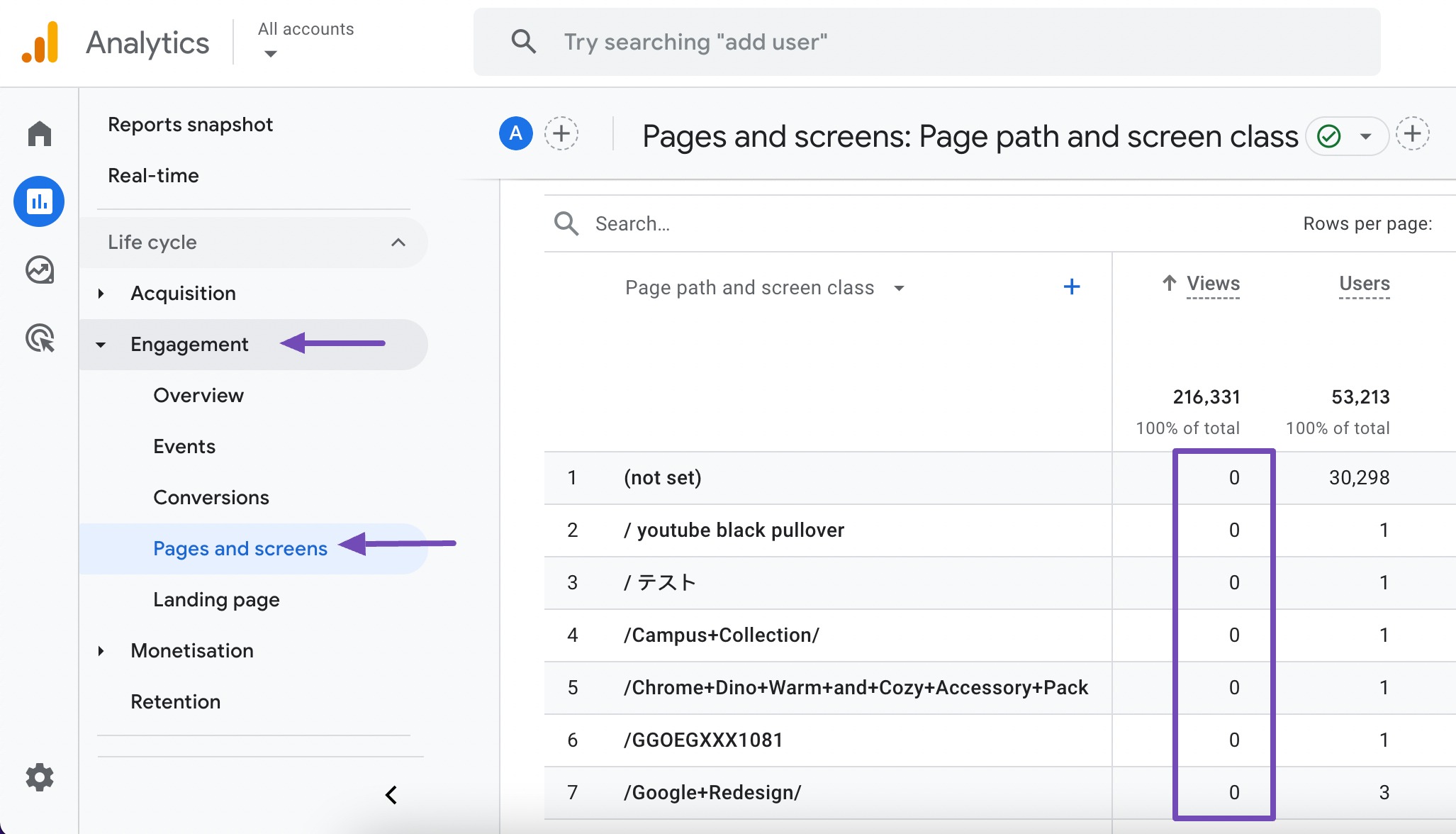Open Admin via the gear icon
Screen dimensions: 1456x834
click(x=39, y=777)
